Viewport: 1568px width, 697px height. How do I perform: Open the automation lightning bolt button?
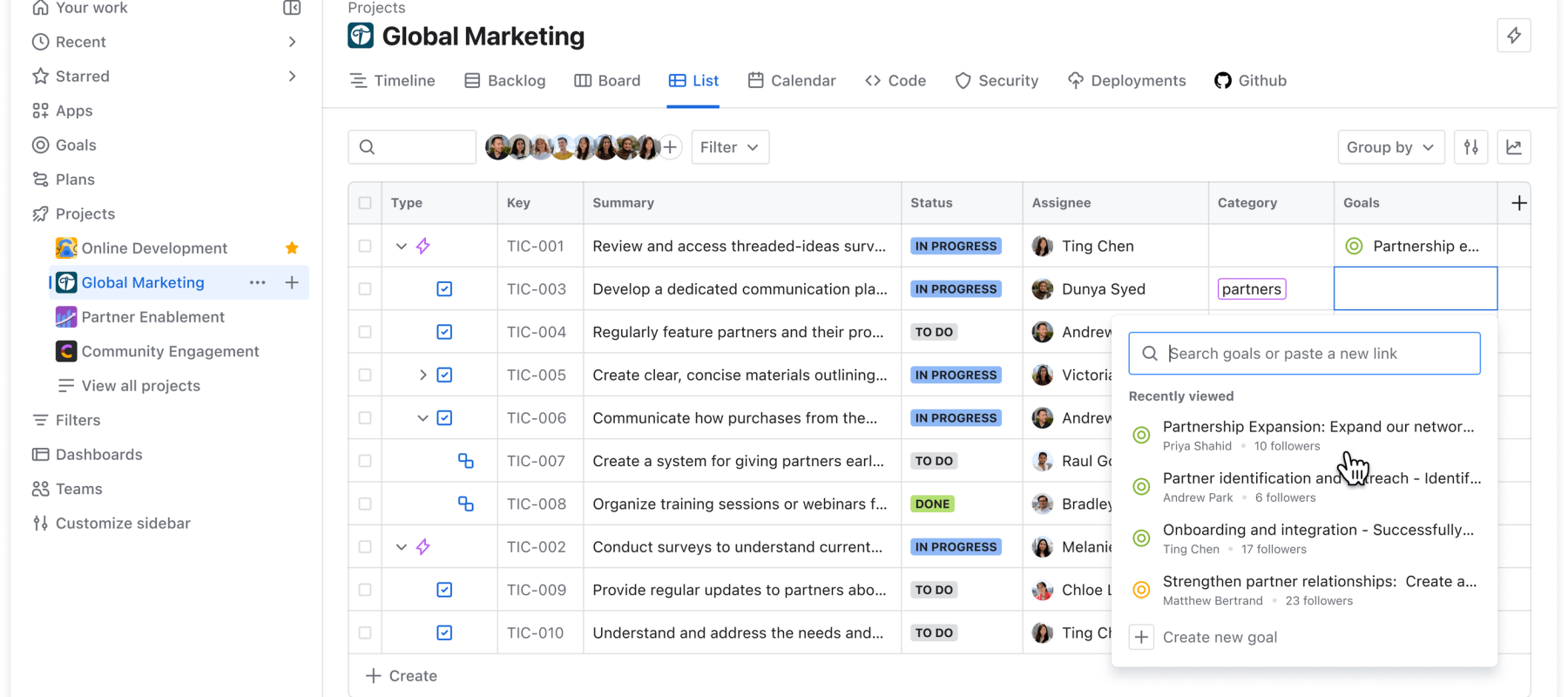[x=1514, y=36]
